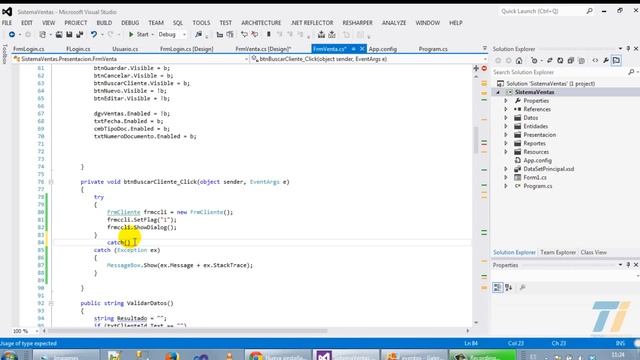Pin the FrmVenta.cs tab
Screen dimensions: 640x360
[353, 49]
